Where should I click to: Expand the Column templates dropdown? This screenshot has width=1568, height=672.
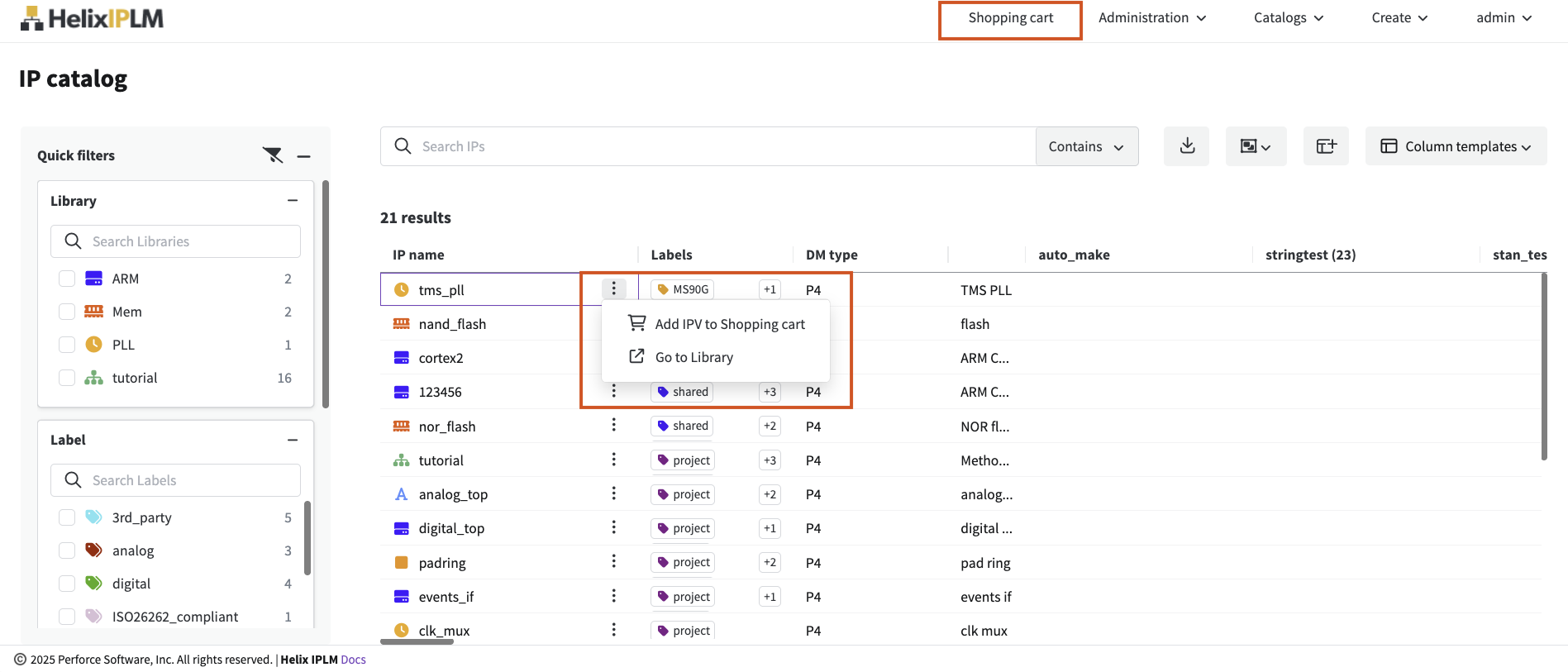click(x=1456, y=146)
